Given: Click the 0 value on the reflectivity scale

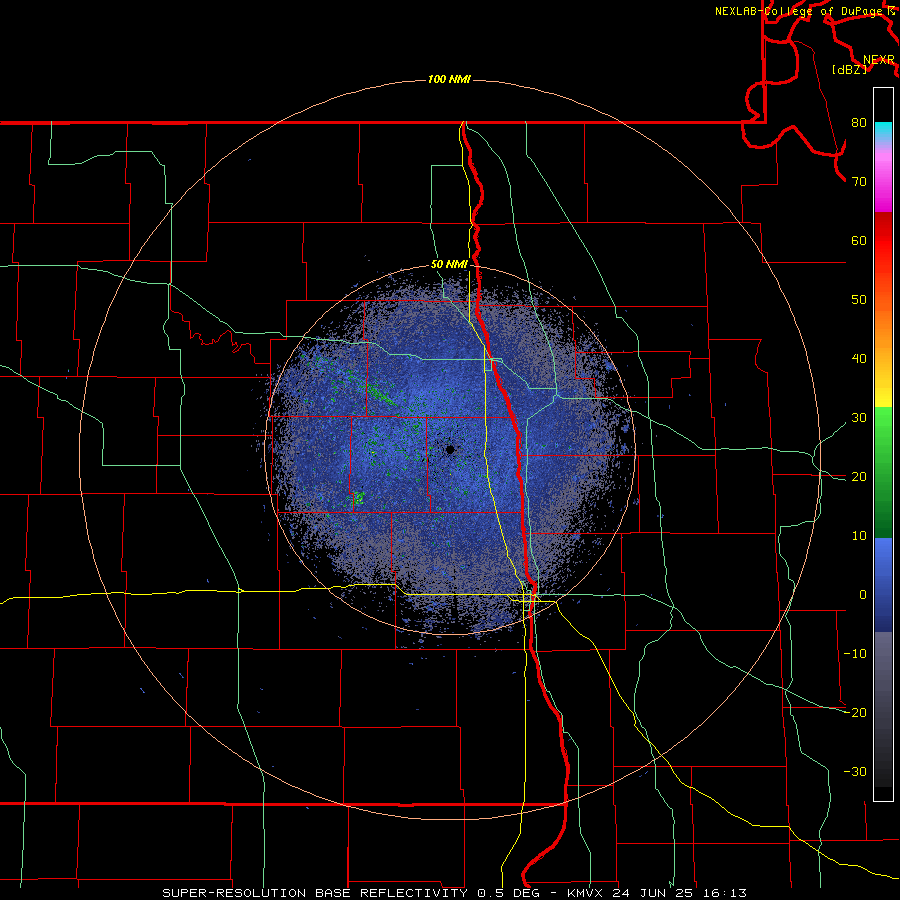Looking at the screenshot, I should pyautogui.click(x=863, y=595).
